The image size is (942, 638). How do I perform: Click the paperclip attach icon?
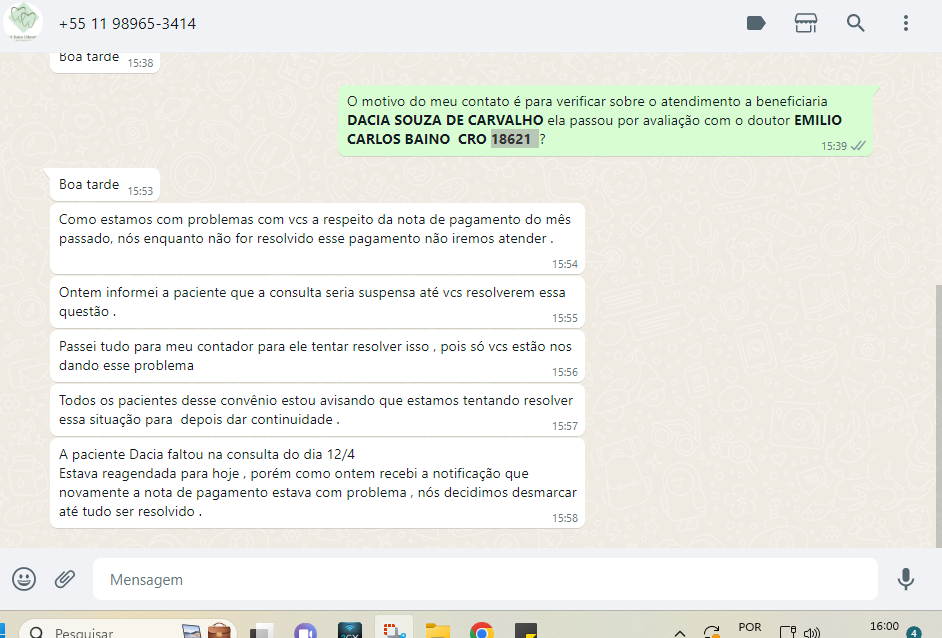(65, 579)
